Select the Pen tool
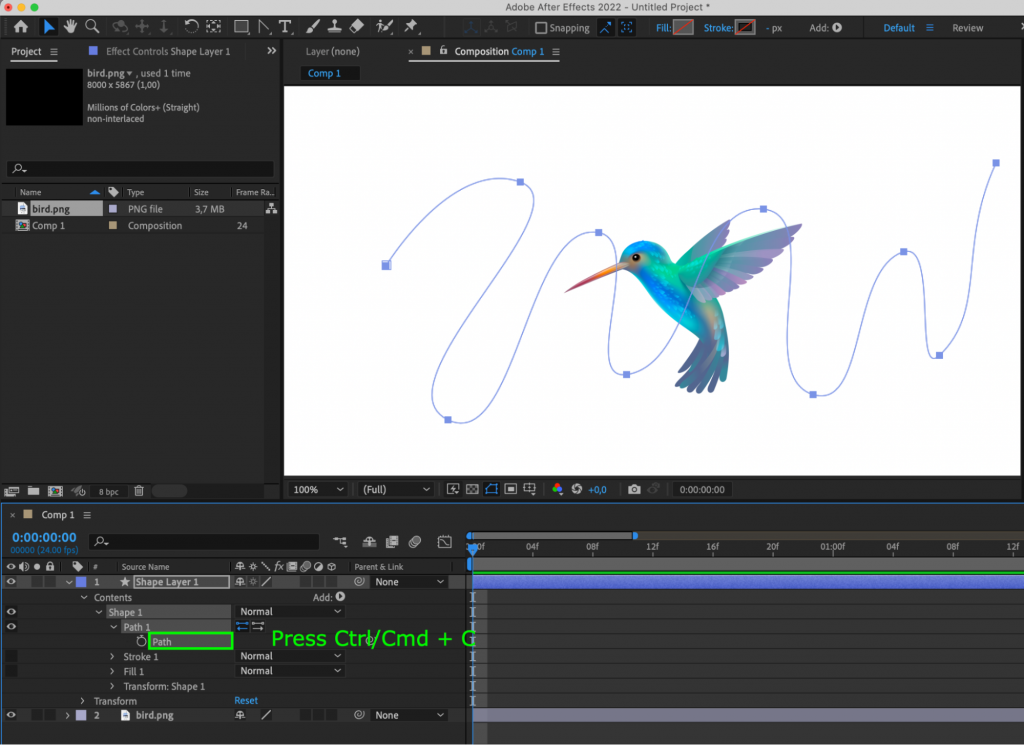1024x745 pixels. pos(264,27)
